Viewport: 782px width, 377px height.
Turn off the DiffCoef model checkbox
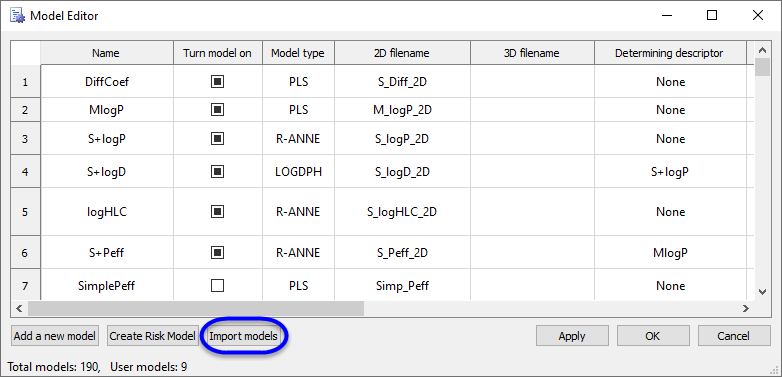[x=217, y=82]
